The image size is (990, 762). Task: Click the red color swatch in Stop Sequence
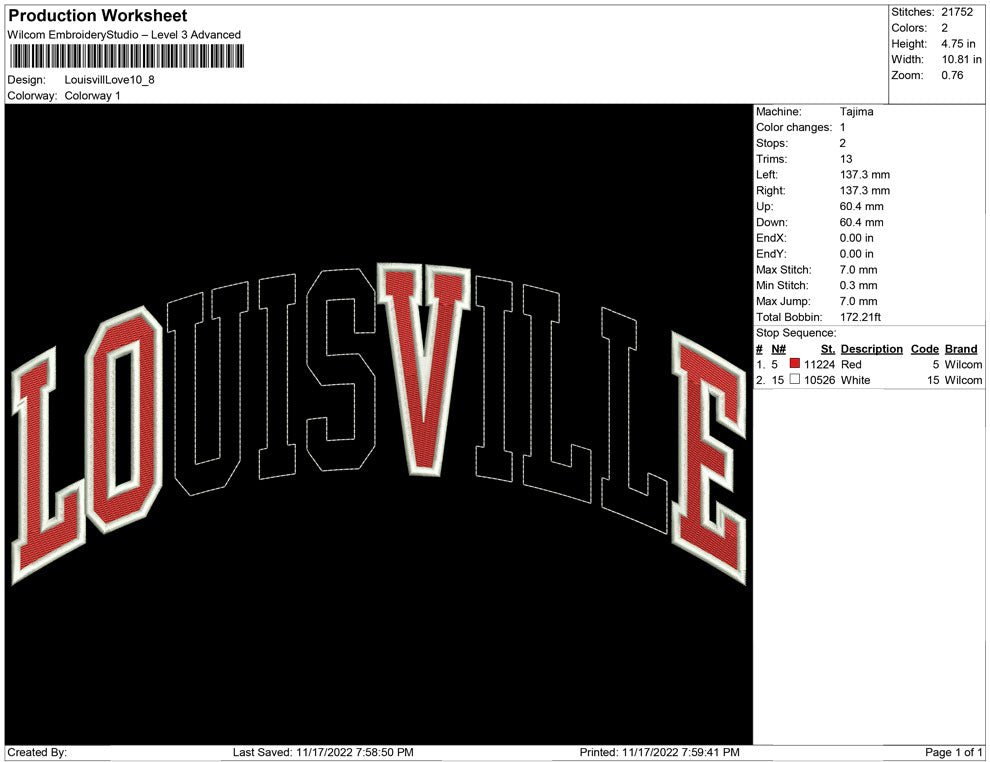(x=795, y=364)
